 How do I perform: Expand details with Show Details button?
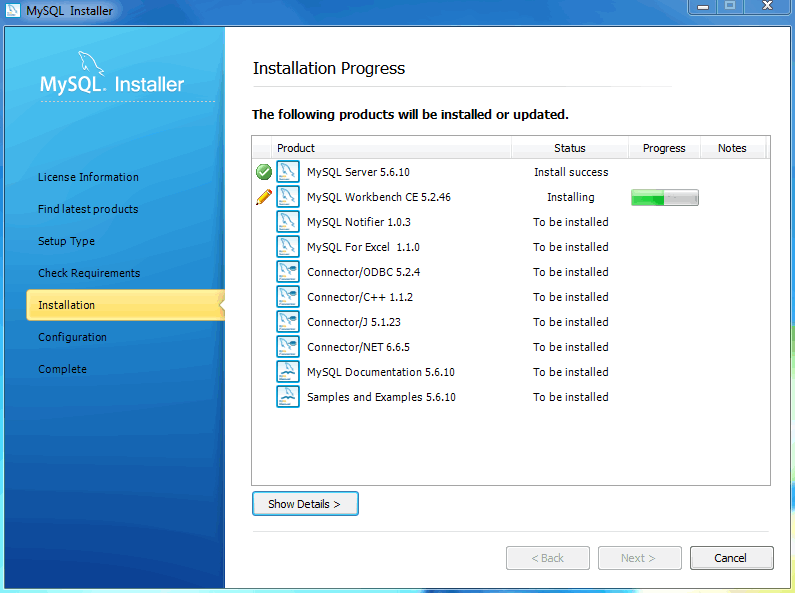(x=305, y=504)
